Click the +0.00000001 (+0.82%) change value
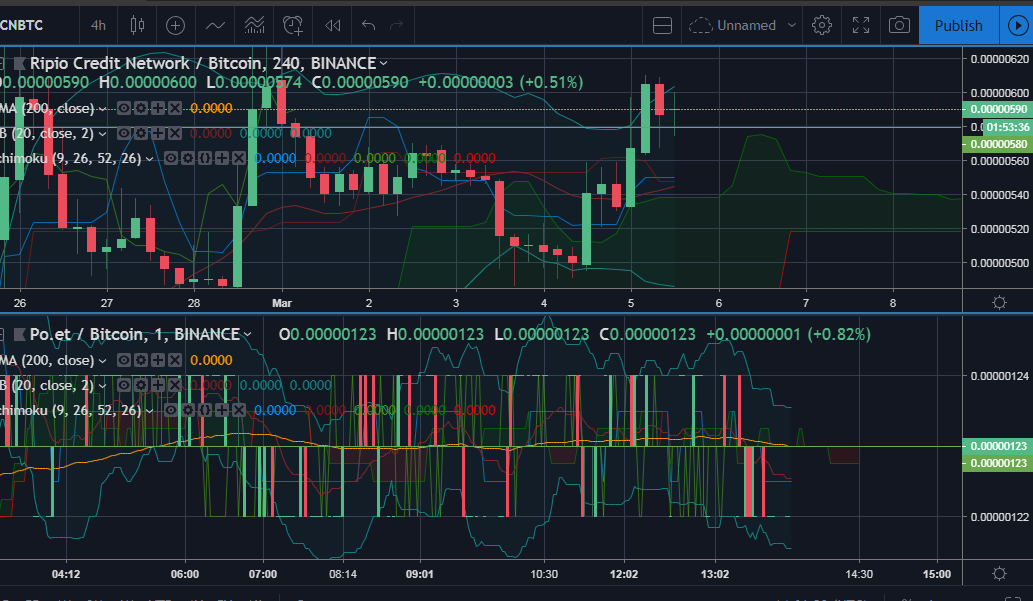The height and width of the screenshot is (601, 1033). tap(789, 334)
